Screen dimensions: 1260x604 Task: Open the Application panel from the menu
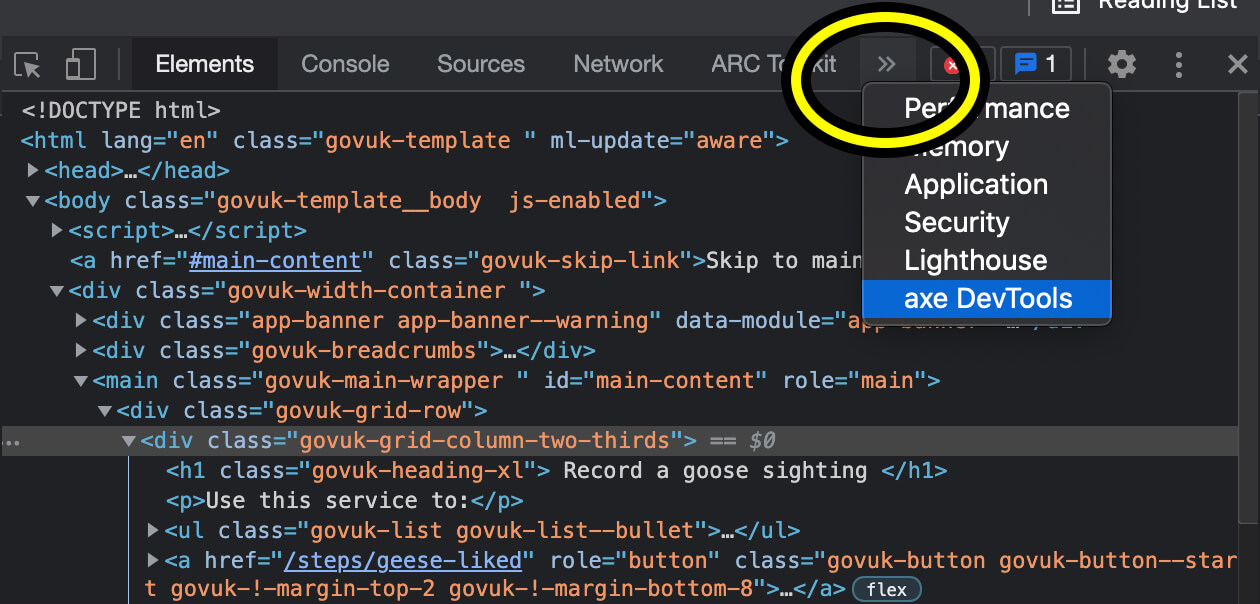[975, 184]
